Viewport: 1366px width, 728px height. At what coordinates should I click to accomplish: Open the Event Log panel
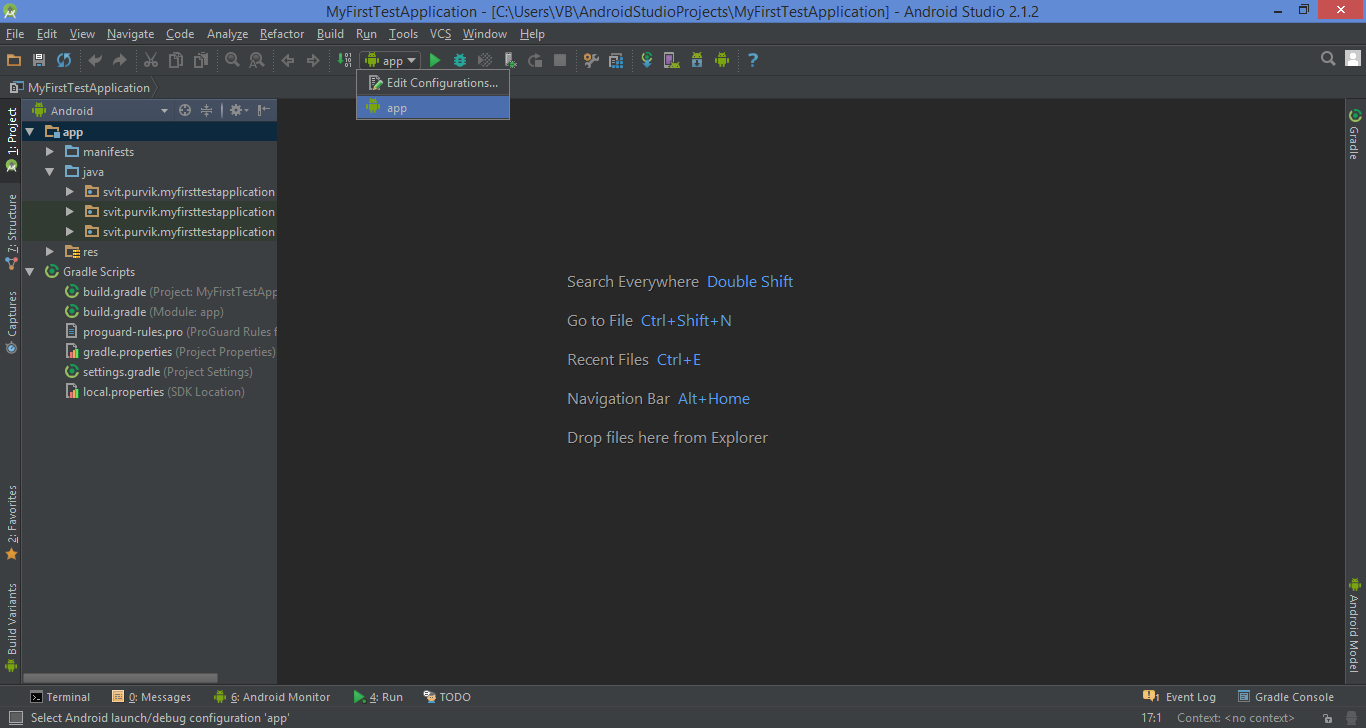(1180, 697)
